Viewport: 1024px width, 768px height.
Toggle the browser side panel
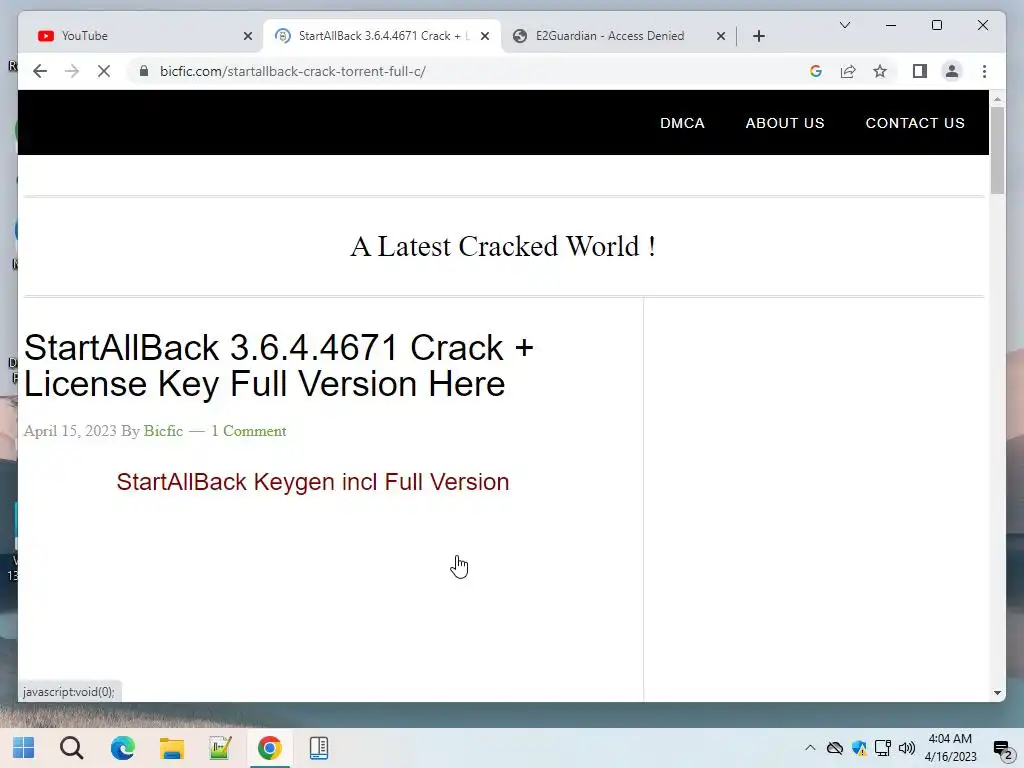point(920,71)
